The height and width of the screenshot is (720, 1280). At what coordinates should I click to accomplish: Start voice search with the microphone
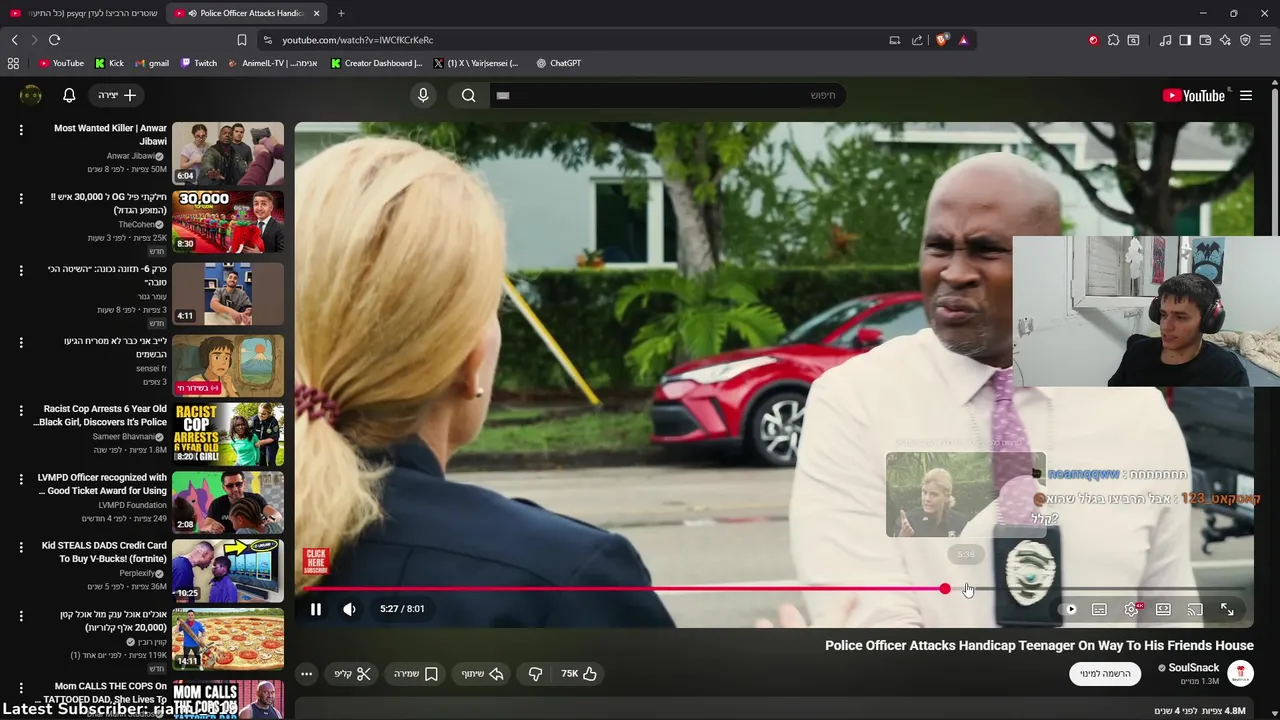pyautogui.click(x=423, y=95)
